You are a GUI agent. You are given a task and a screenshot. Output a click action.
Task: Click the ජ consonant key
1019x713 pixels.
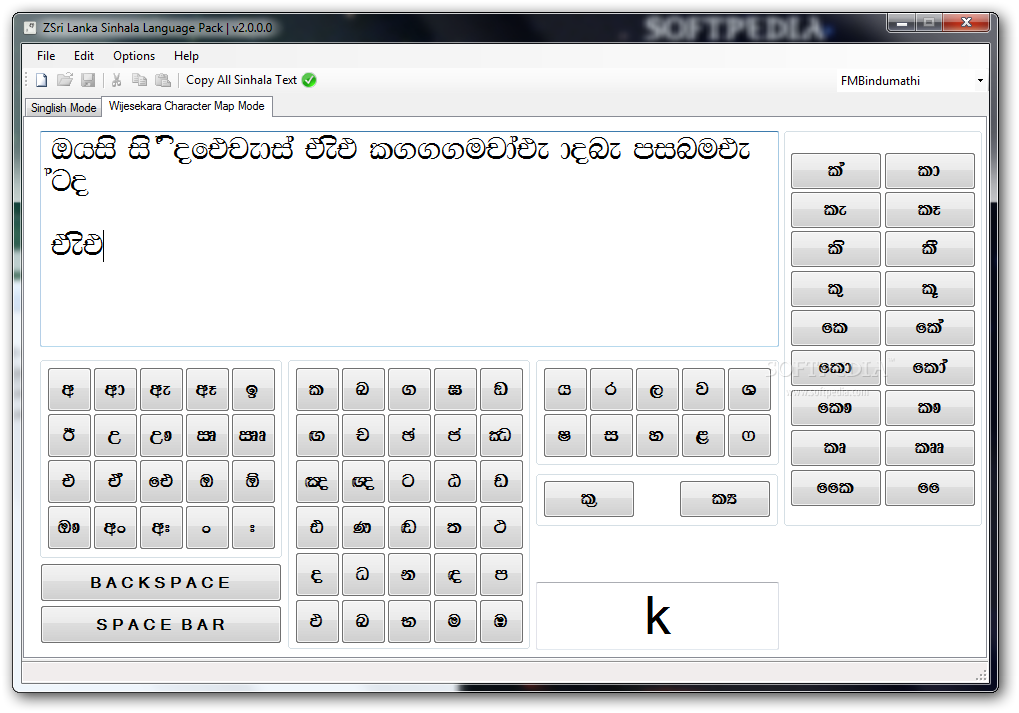[455, 435]
